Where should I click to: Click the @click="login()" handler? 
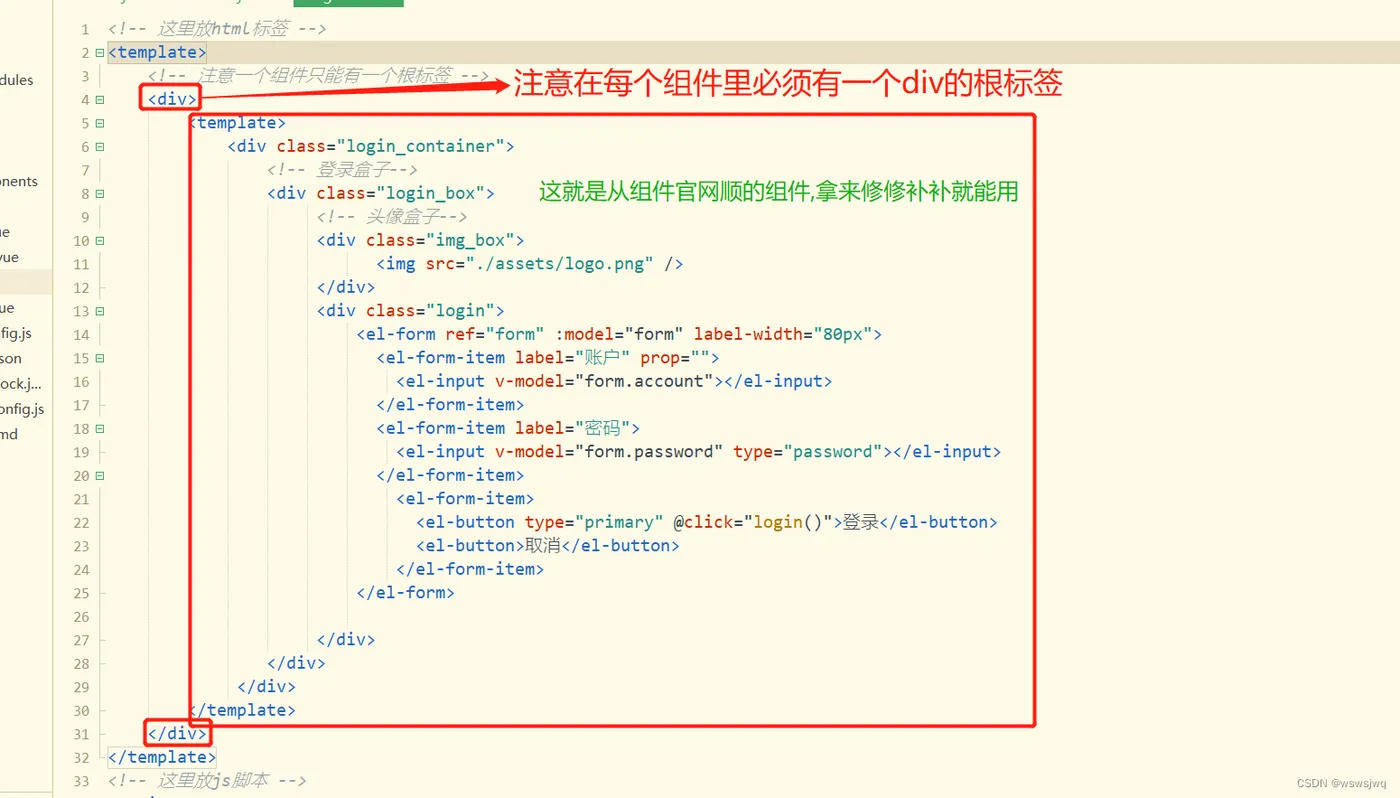pos(753,522)
